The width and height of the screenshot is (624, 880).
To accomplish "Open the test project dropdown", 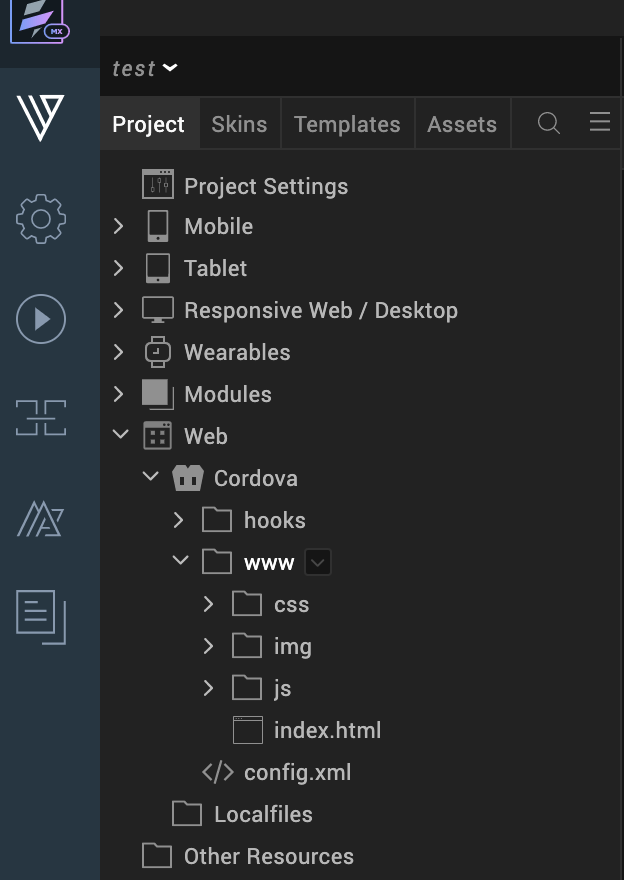I will tap(143, 68).
